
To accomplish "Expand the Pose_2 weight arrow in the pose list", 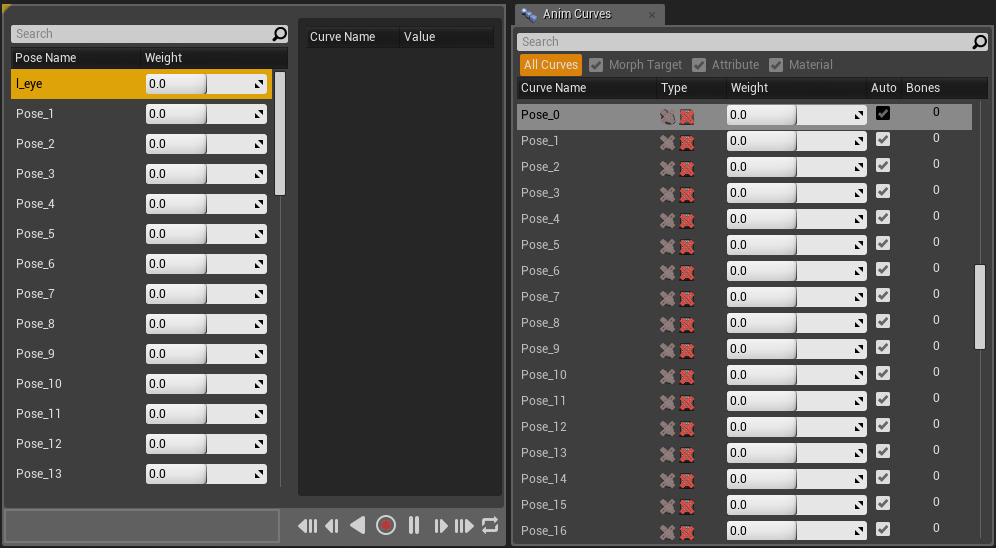I will tap(259, 145).
